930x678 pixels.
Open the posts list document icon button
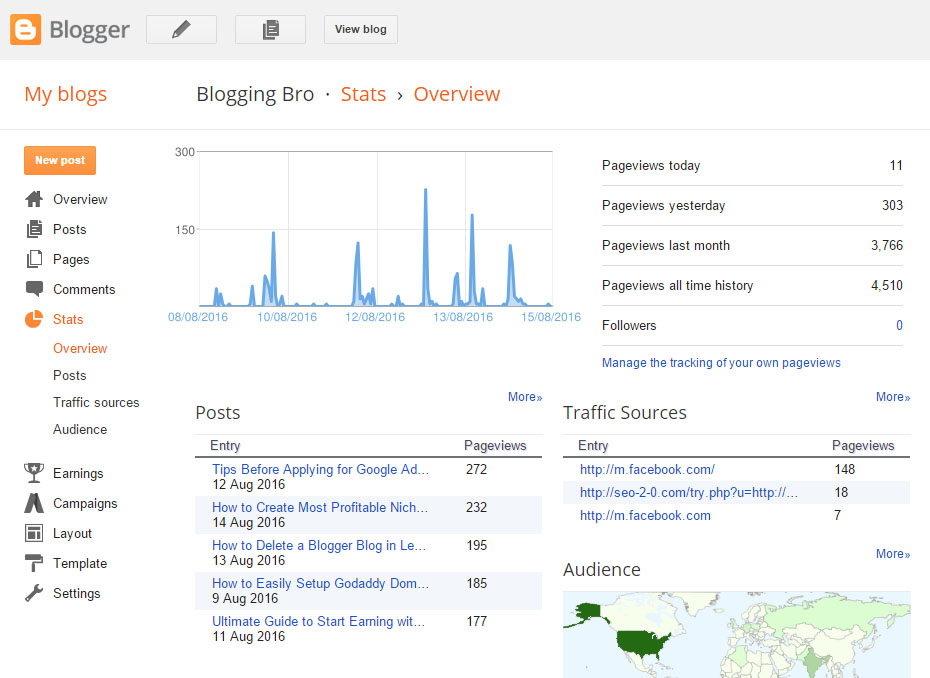(x=270, y=29)
